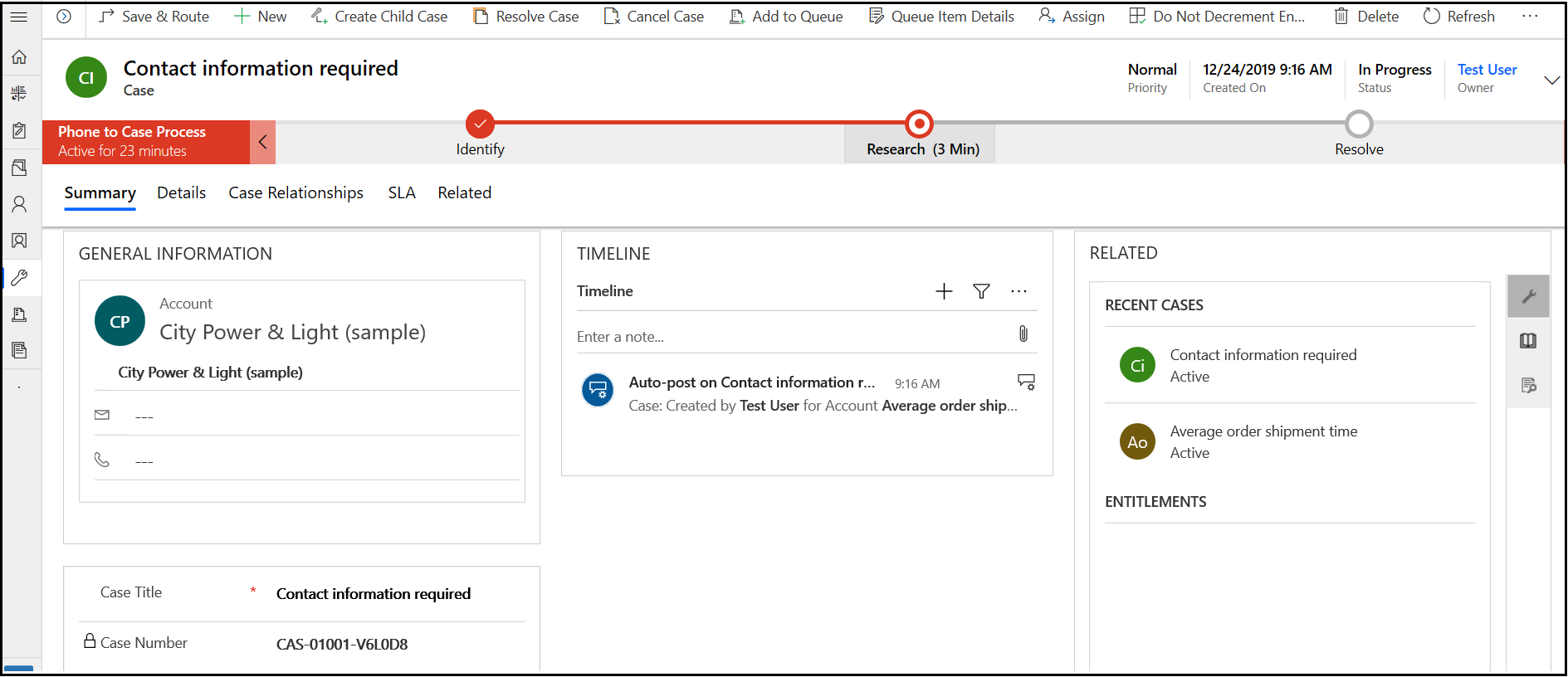The image size is (1568, 677).
Task: Click the paperclip attachment icon in note field
Action: [x=1023, y=334]
